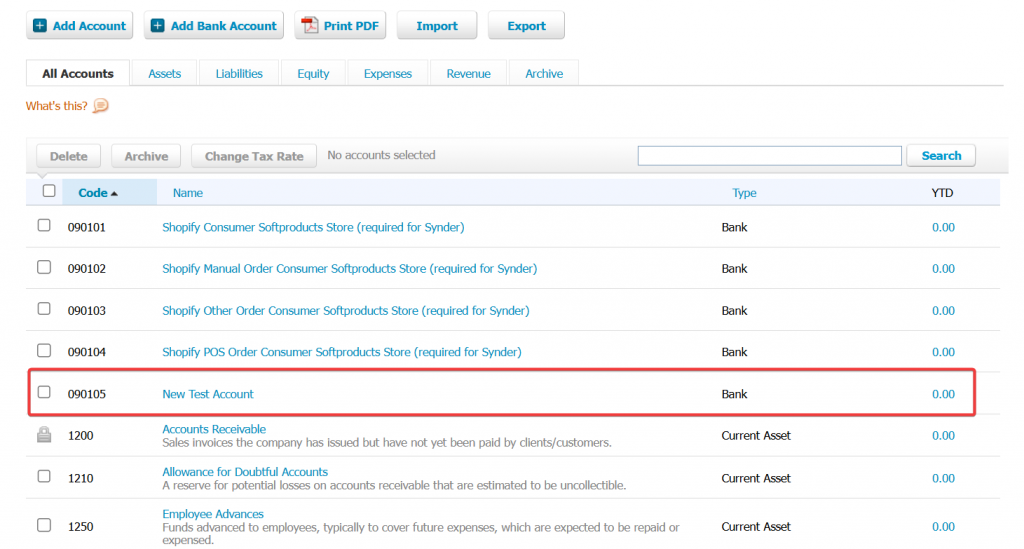Screen dimensions: 1024x549
Task: Check the box for account 090101
Action: click(x=44, y=226)
